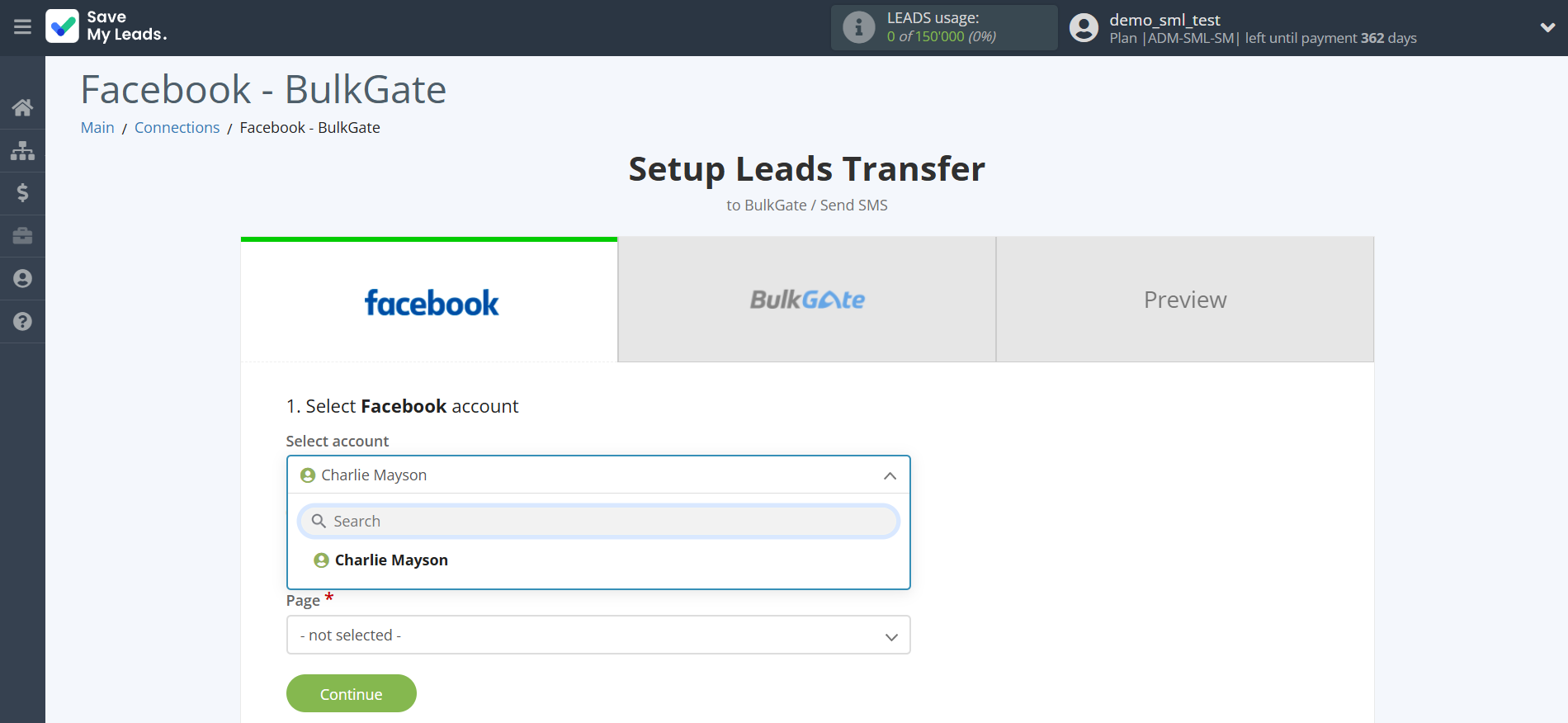The image size is (1568, 723).
Task: Click the briefcase icon in sidebar
Action: (22, 236)
